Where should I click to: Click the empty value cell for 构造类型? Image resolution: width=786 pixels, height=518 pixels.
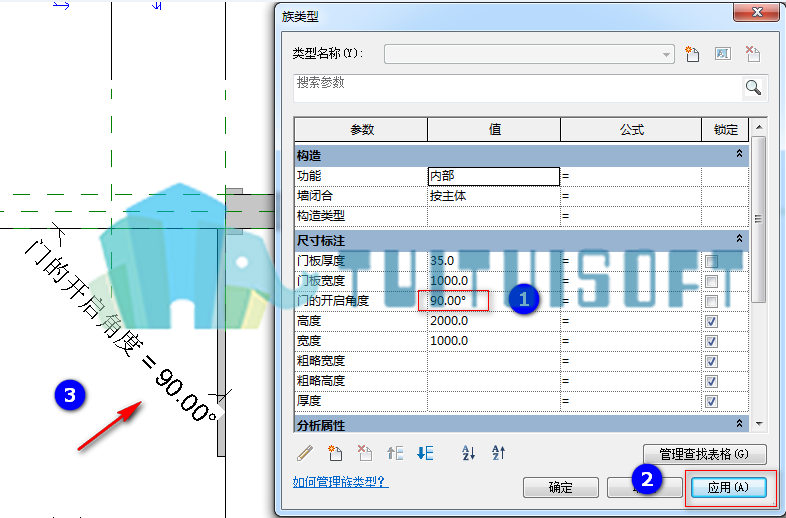[494, 216]
